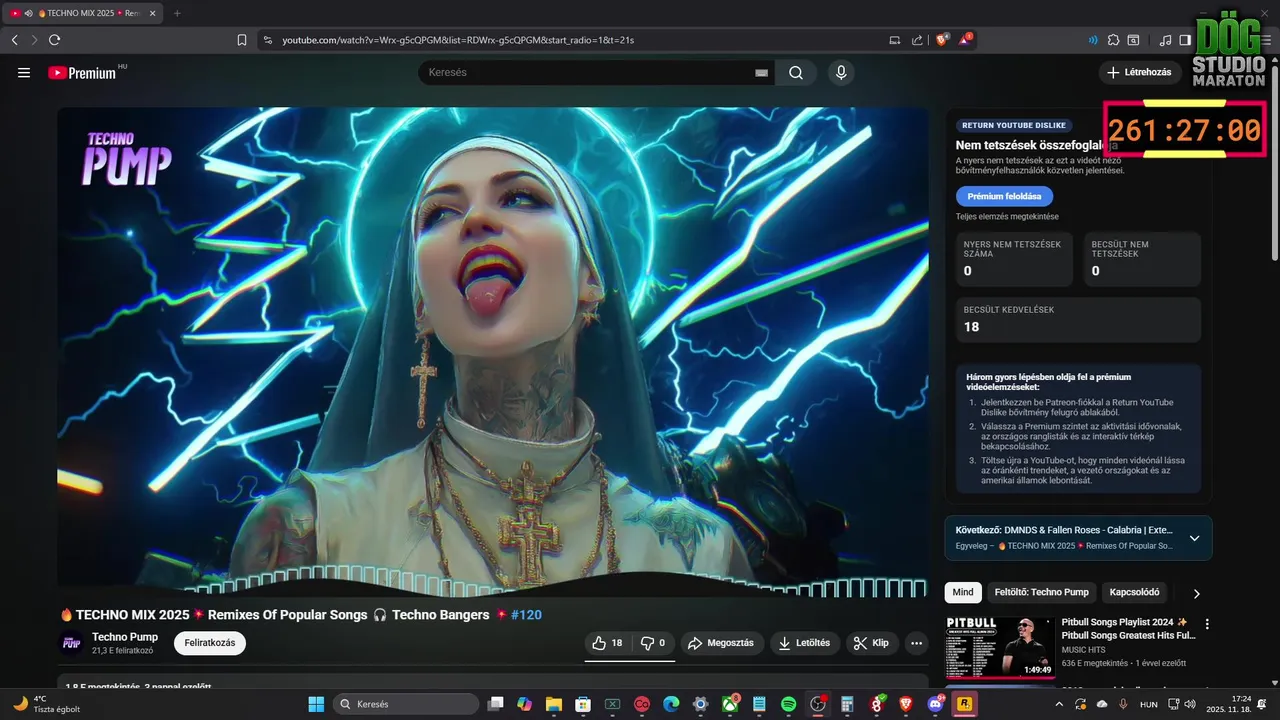Open more actions three-dot menu under video
This screenshot has width=1280, height=720.
coord(916,643)
